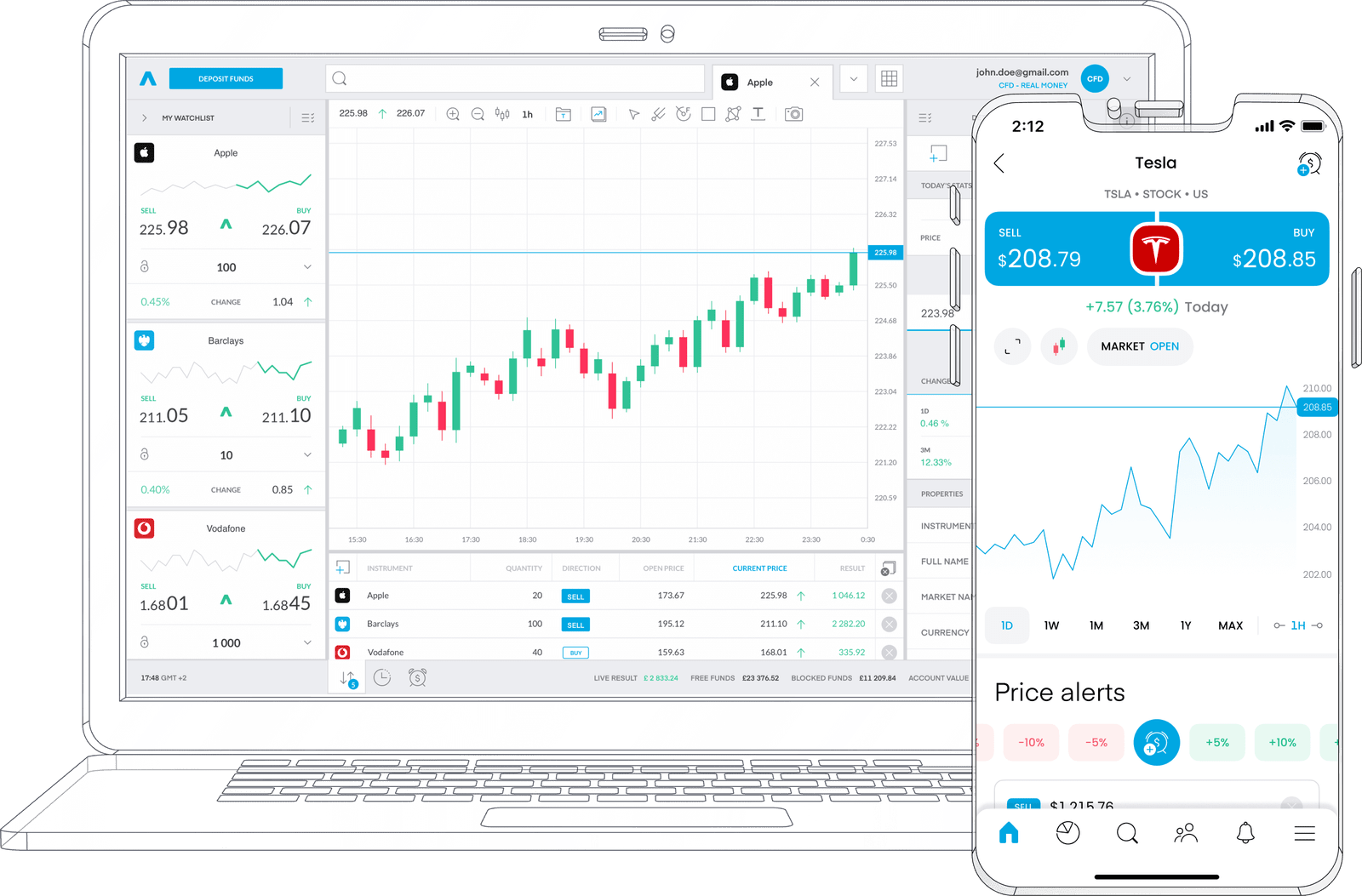The image size is (1362, 896).
Task: Set a +10% price alert
Action: (x=1283, y=743)
